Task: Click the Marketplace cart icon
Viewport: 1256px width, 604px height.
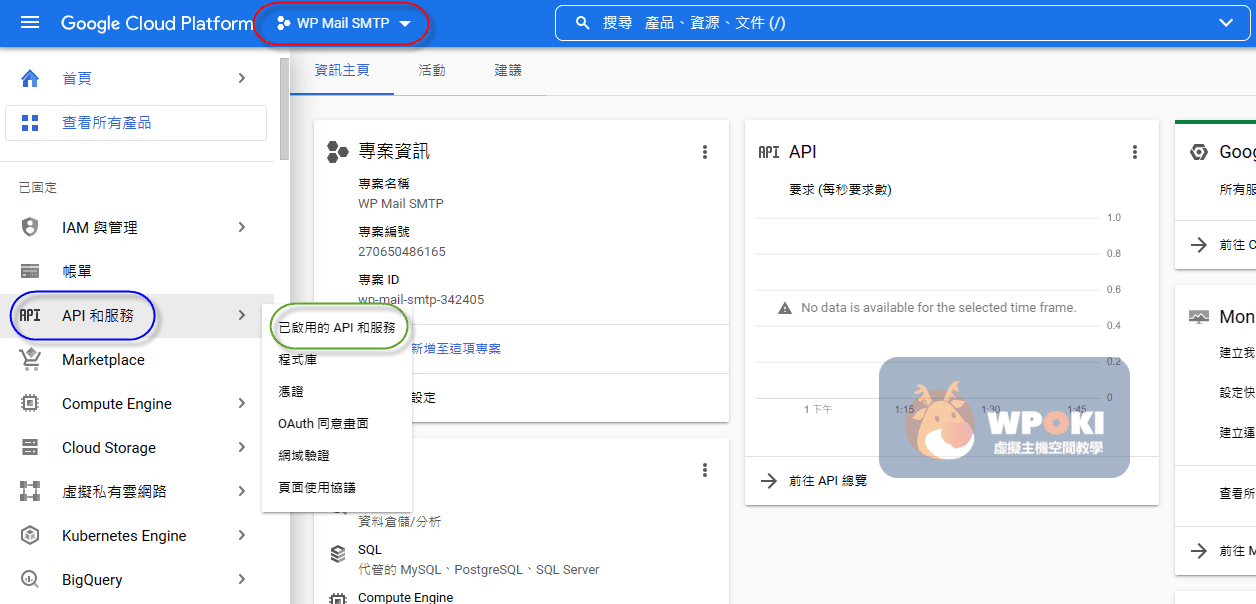Action: coord(30,360)
